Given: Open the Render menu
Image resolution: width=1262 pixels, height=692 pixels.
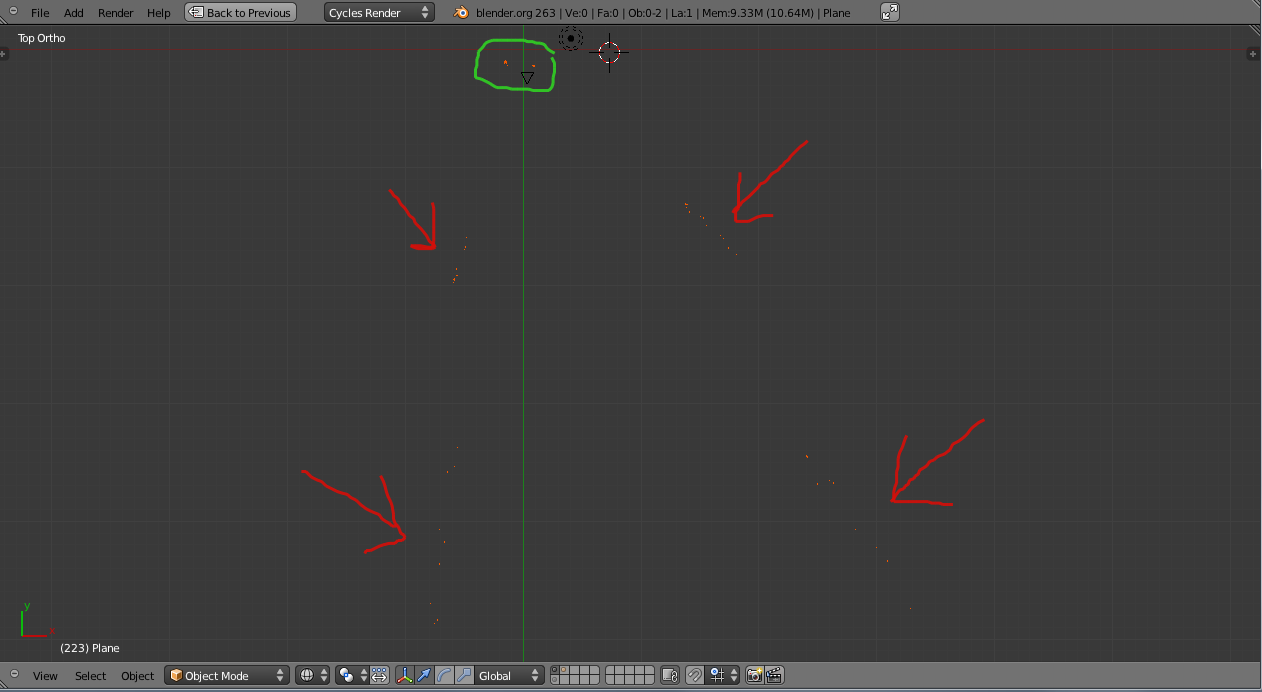Looking at the screenshot, I should [x=116, y=13].
